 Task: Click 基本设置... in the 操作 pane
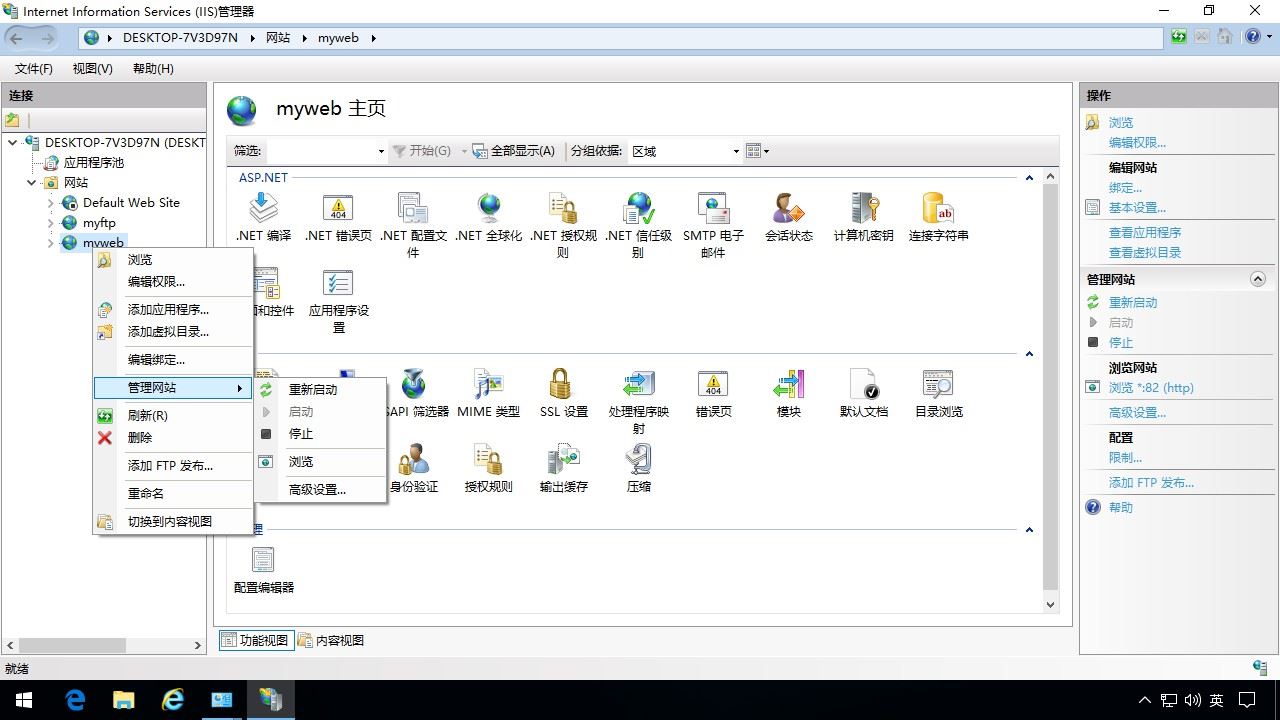[1137, 208]
